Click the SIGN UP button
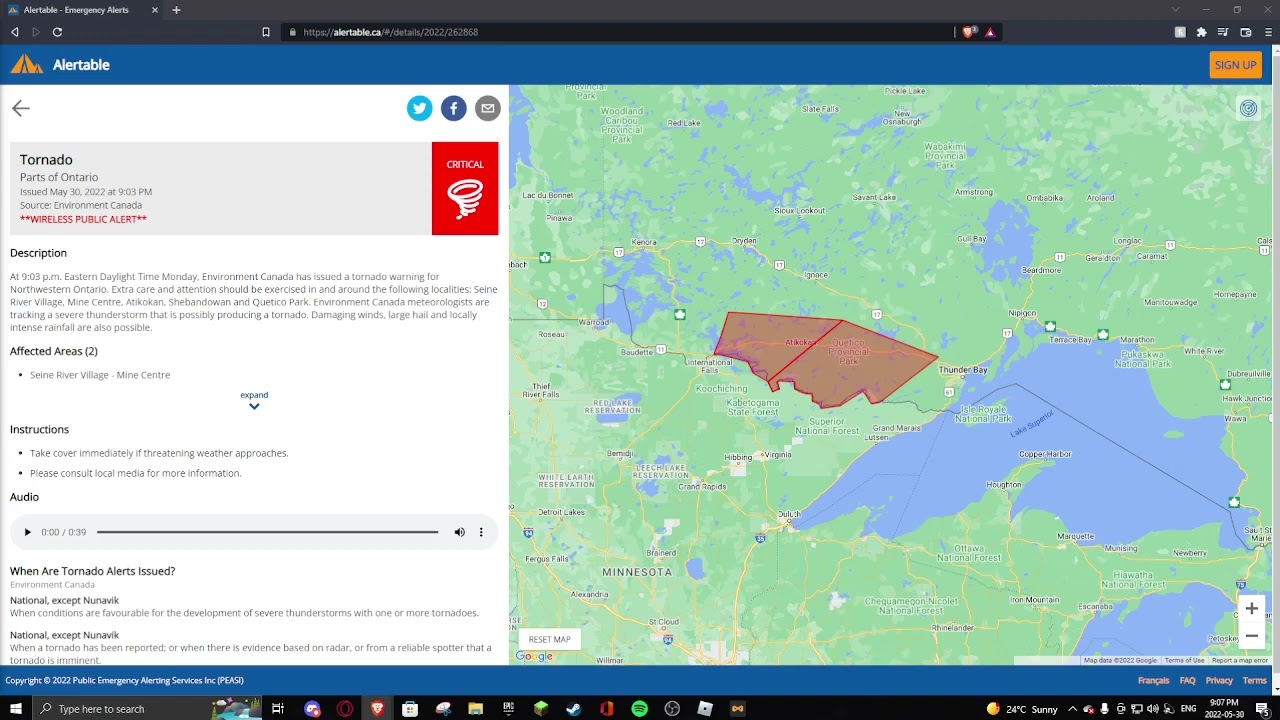1280x720 pixels. tap(1235, 65)
